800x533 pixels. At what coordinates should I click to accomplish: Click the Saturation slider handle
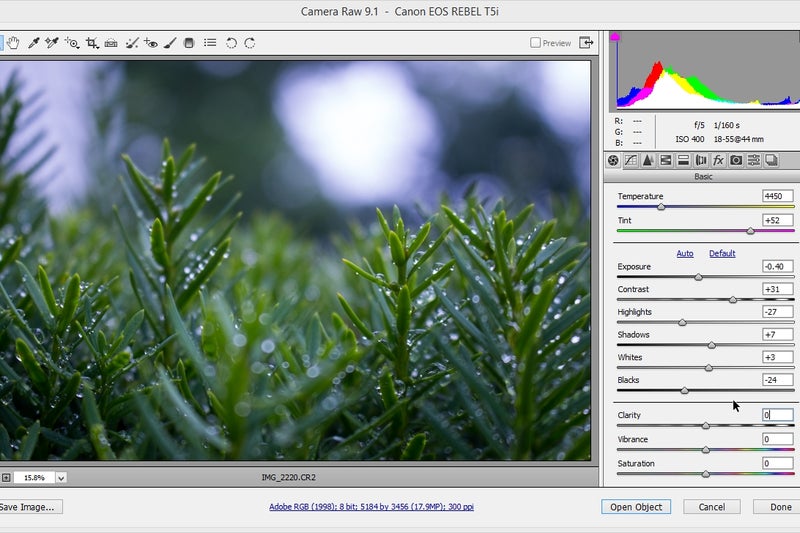coord(706,474)
